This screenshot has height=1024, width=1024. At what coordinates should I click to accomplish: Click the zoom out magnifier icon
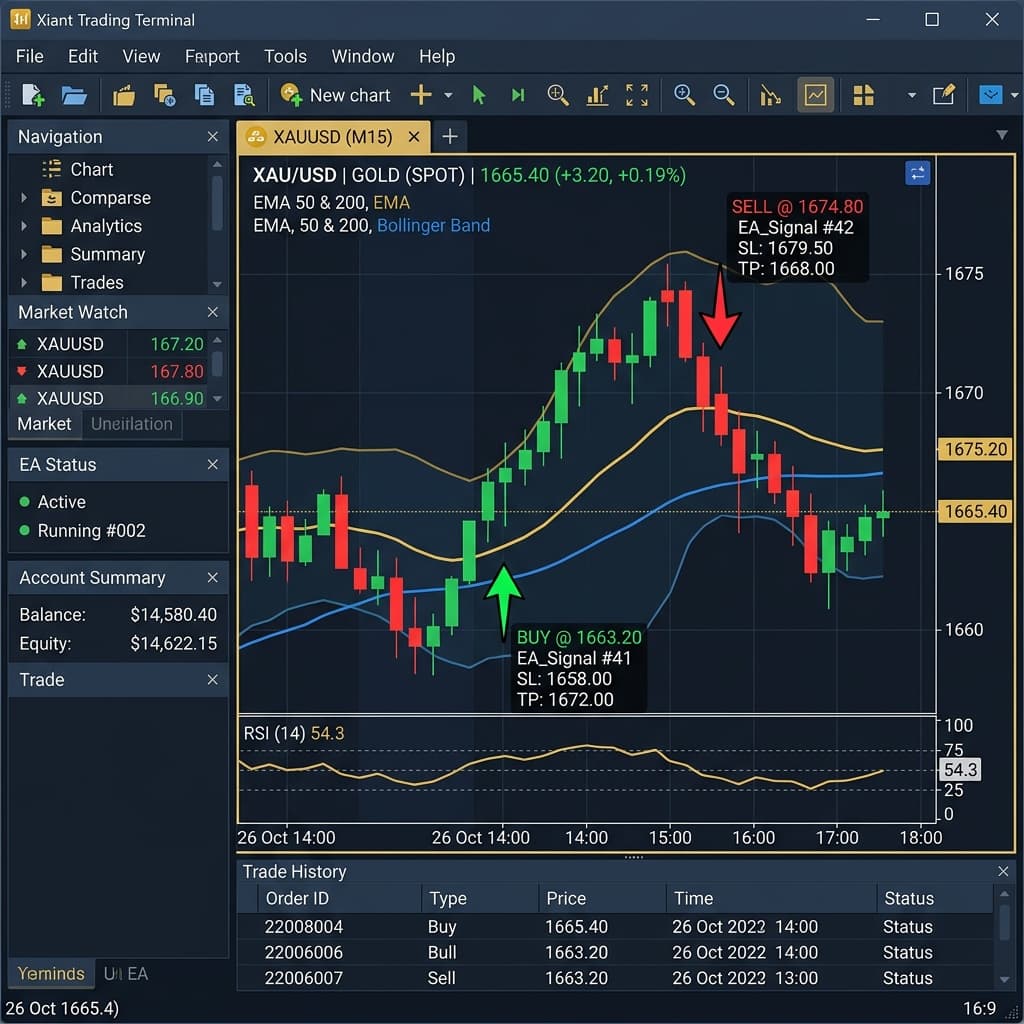coord(724,95)
